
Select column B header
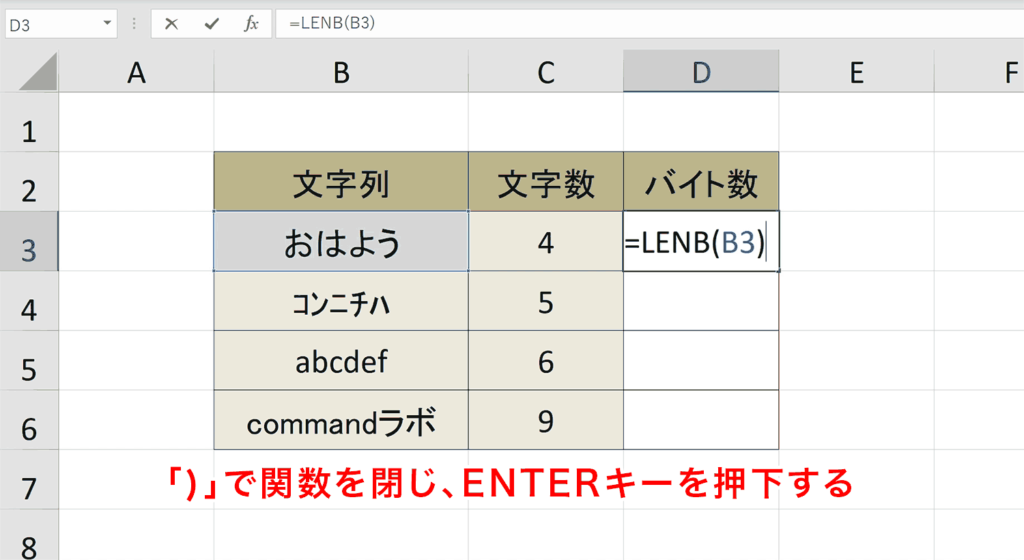click(x=341, y=72)
